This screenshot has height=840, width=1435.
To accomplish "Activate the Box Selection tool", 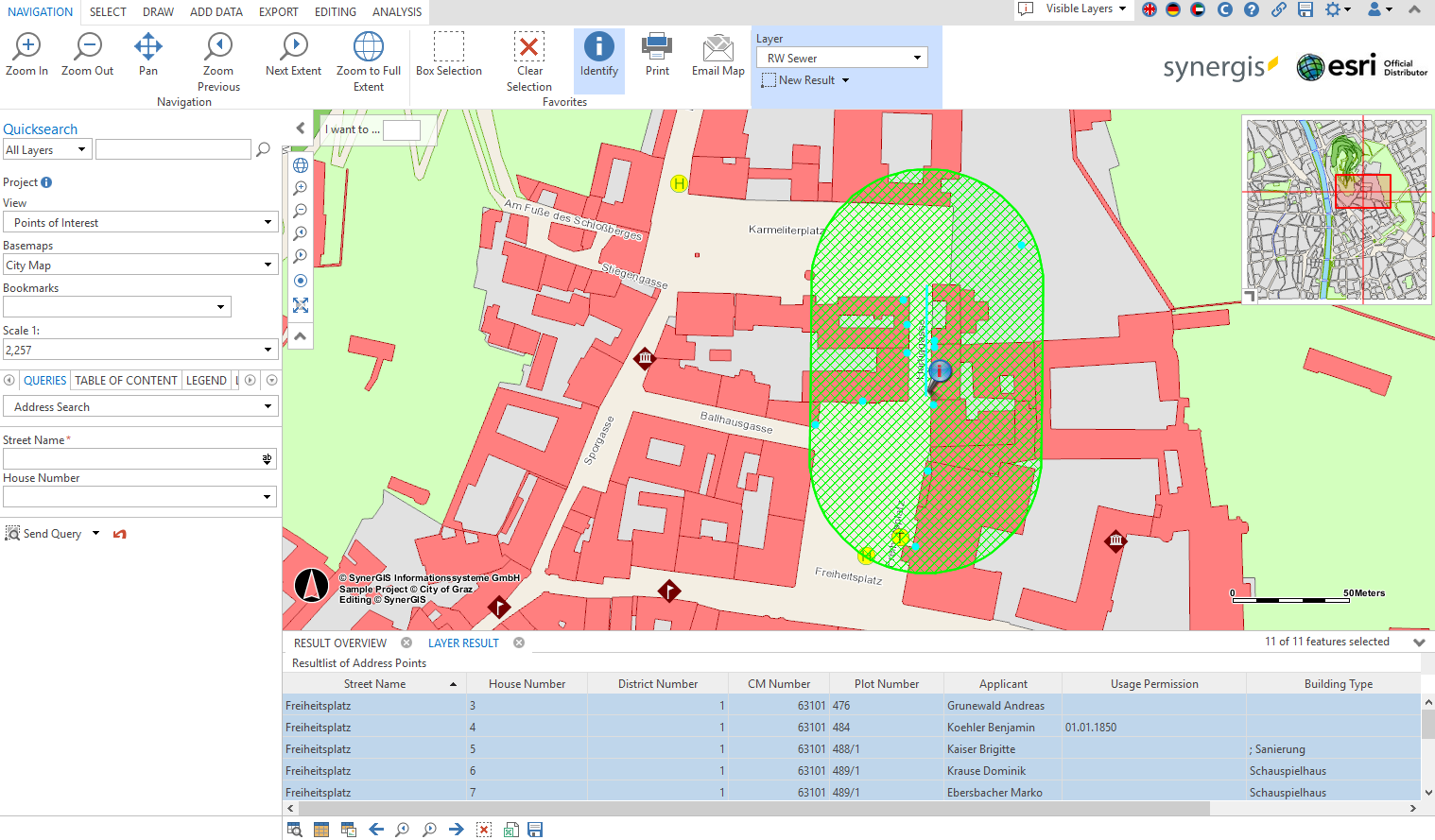I will click(x=448, y=55).
